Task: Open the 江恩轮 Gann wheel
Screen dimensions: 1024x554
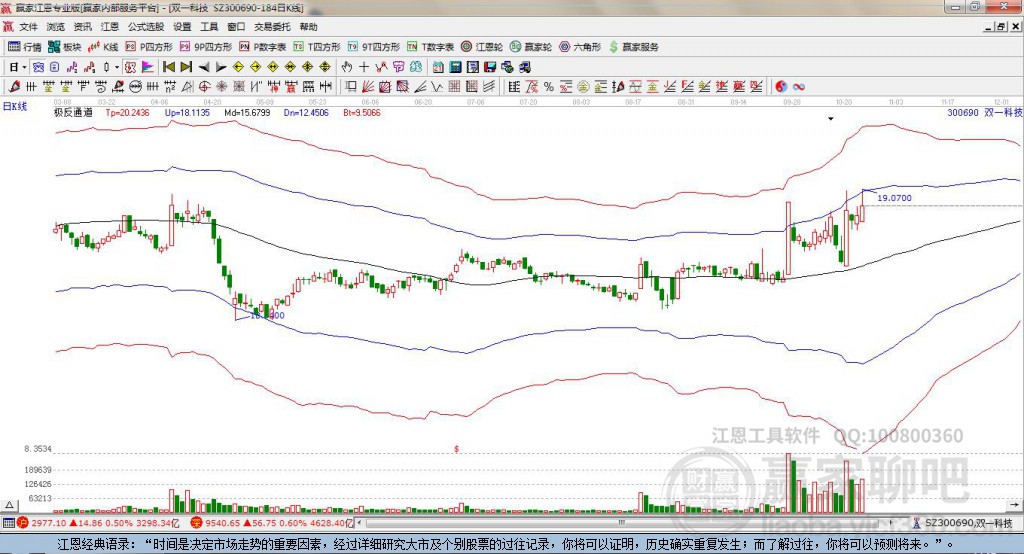Action: tap(482, 47)
